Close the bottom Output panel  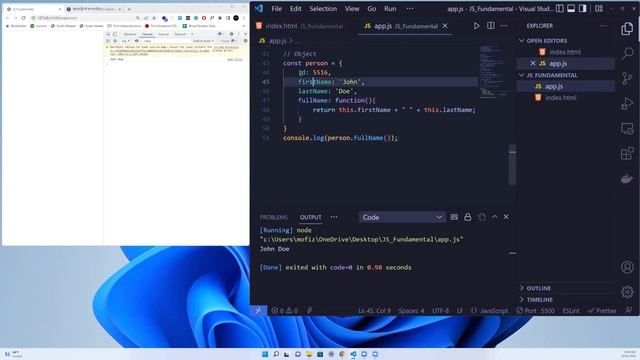click(506, 217)
